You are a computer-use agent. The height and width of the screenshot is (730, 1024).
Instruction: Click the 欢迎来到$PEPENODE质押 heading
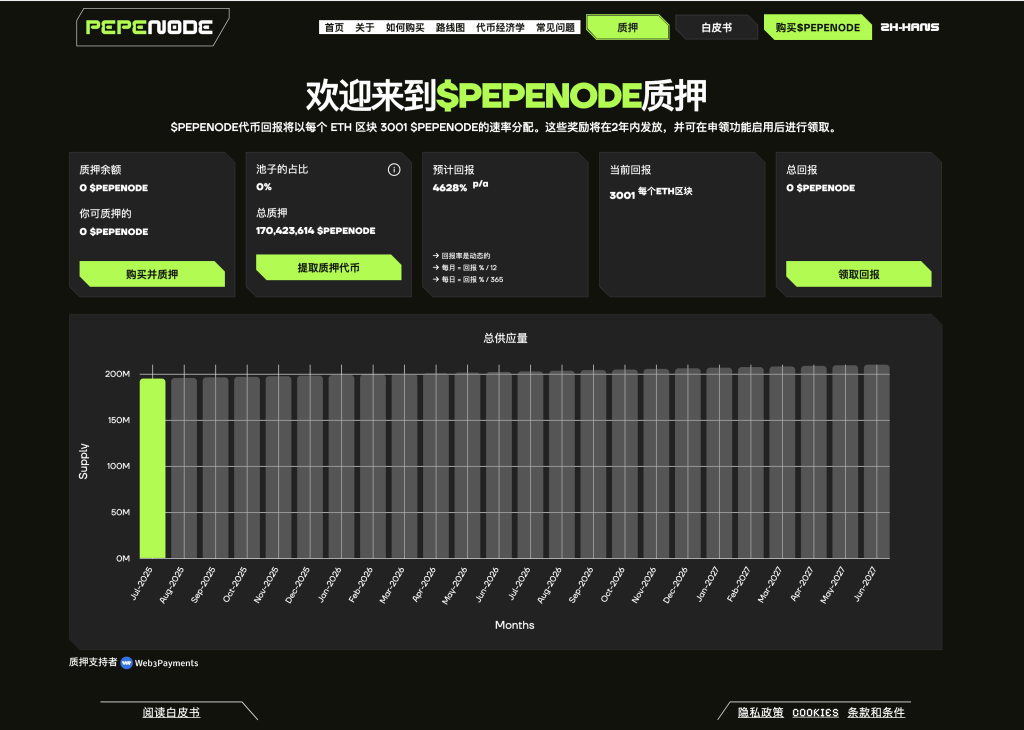pos(506,95)
